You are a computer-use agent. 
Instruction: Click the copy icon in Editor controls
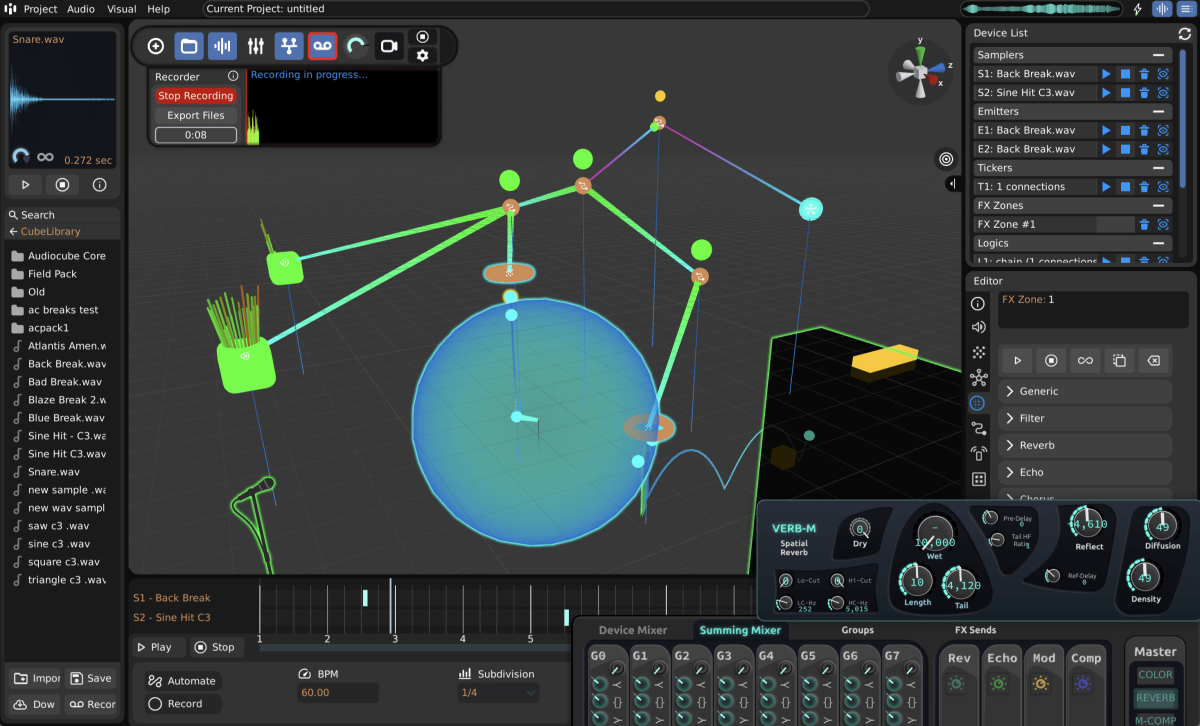pos(1120,360)
